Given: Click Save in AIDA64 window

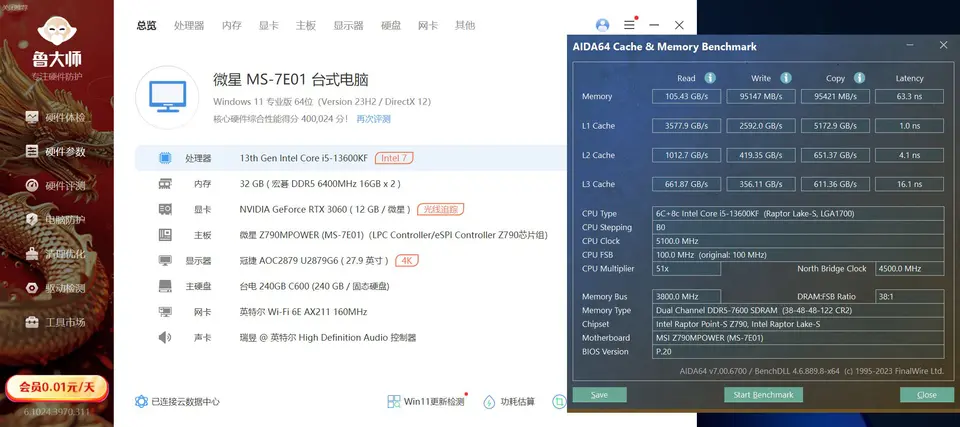Looking at the screenshot, I should [599, 395].
